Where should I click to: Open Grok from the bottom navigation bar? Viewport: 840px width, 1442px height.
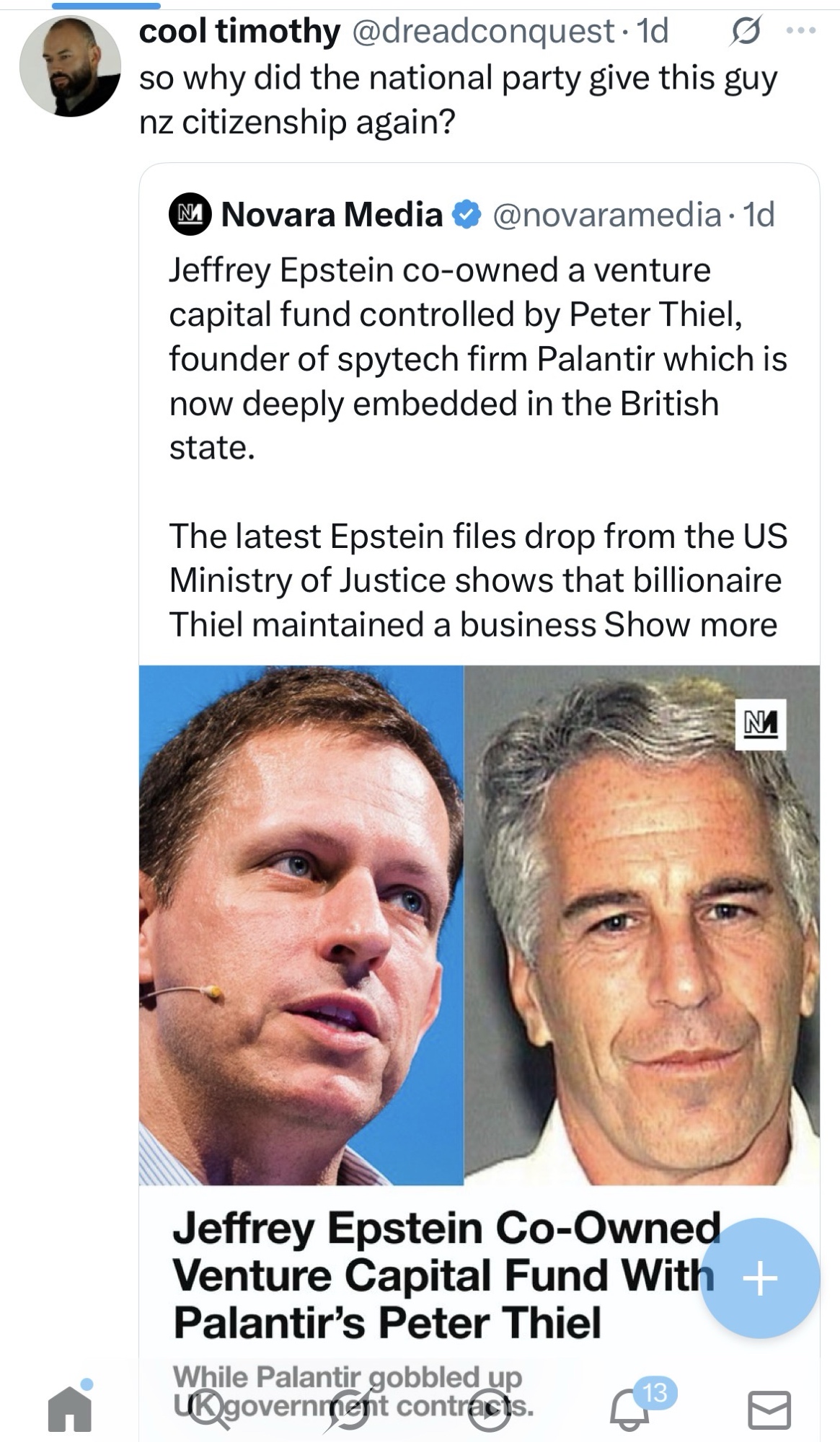click(x=348, y=1410)
